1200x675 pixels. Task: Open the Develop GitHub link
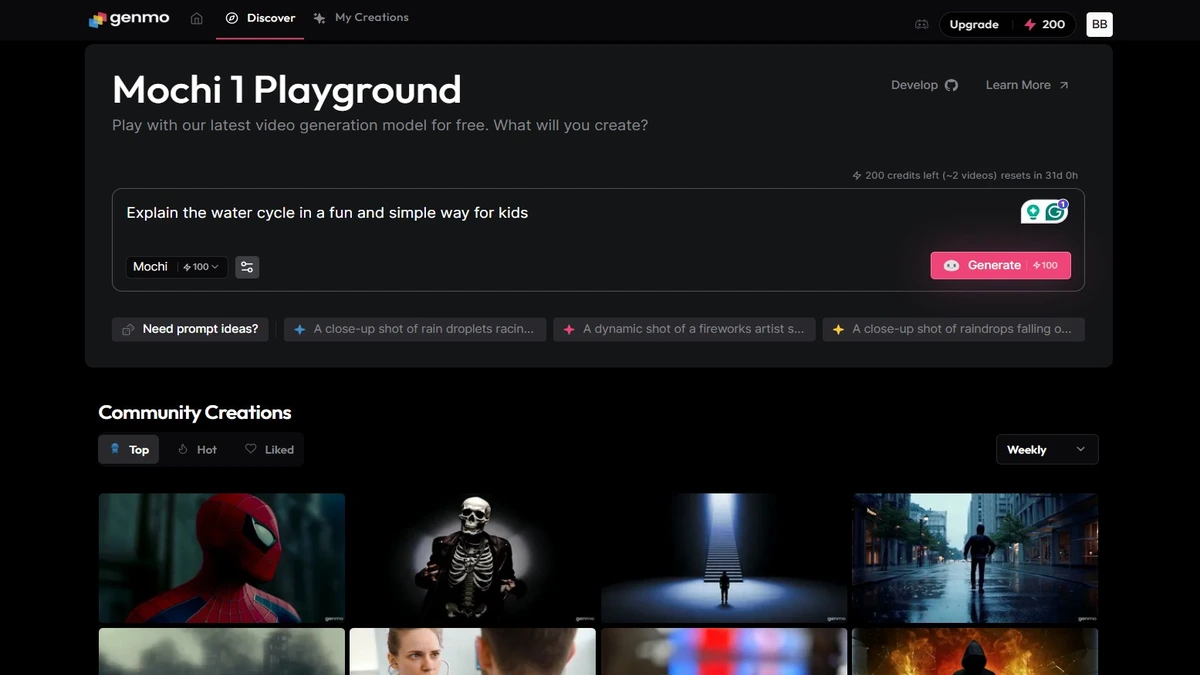[925, 85]
